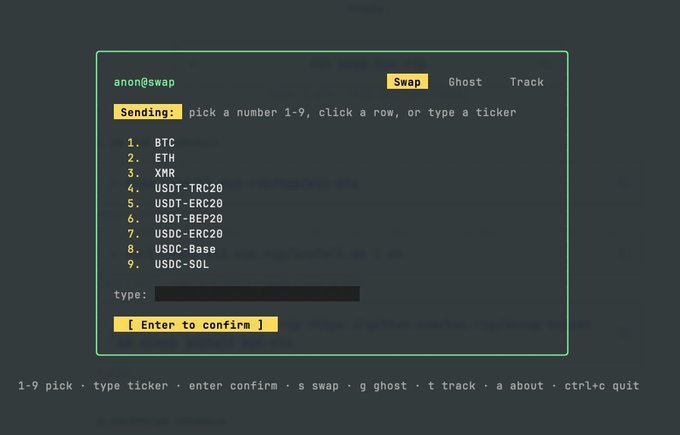Click 't track' footer shortcut

click(451, 386)
